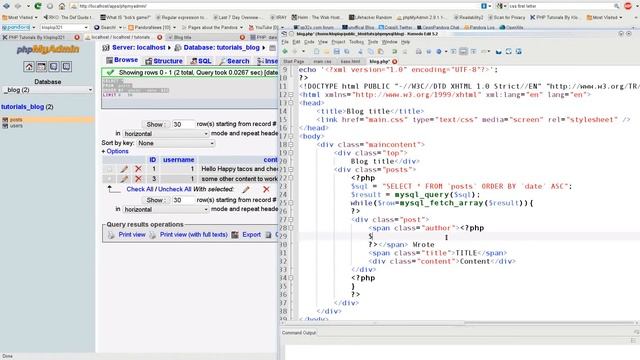This screenshot has height=360, width=640.
Task: Delete row with ID 1 red X
Action: click(x=138, y=169)
